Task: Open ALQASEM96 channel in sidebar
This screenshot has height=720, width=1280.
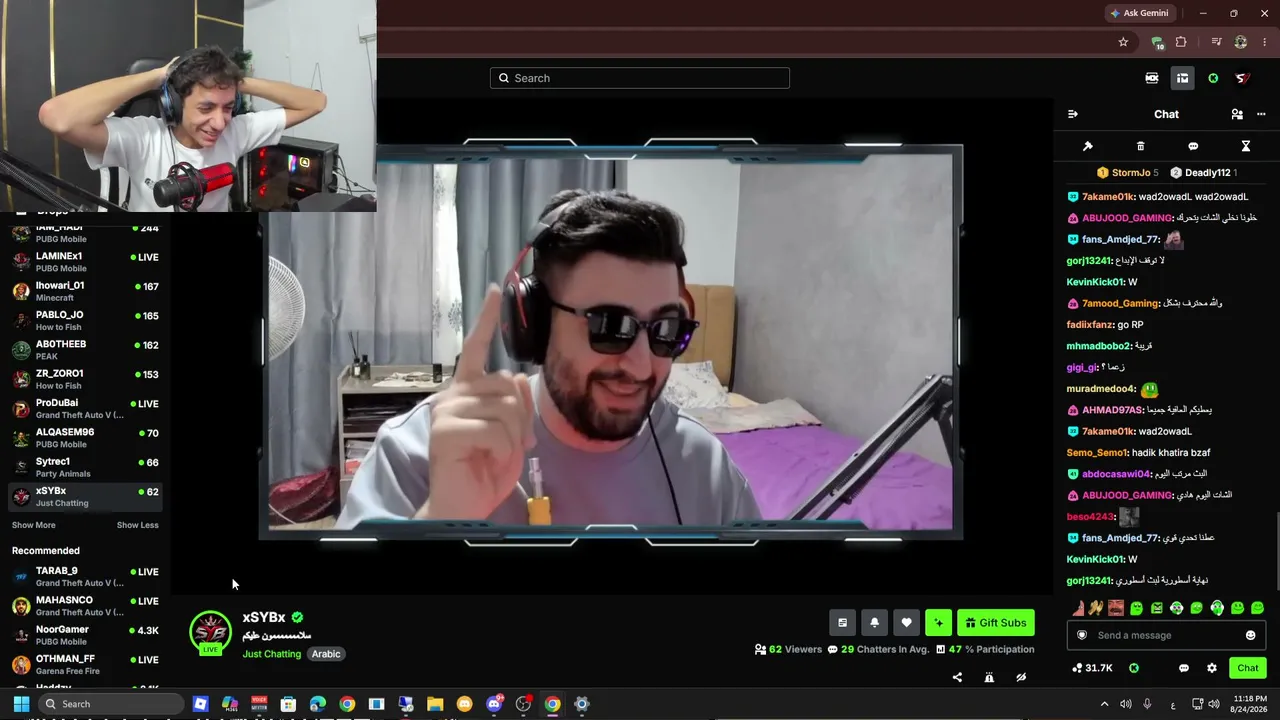Action: tap(85, 437)
